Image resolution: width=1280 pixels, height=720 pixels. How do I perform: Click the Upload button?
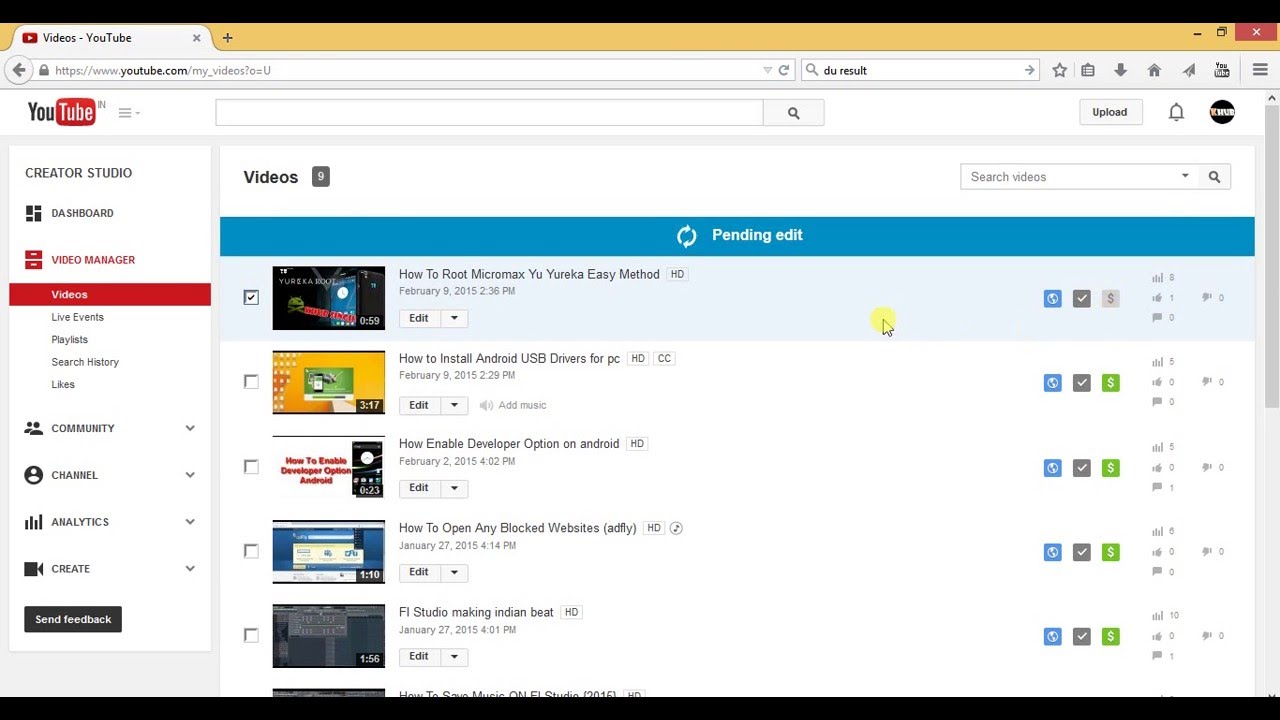tap(1109, 112)
